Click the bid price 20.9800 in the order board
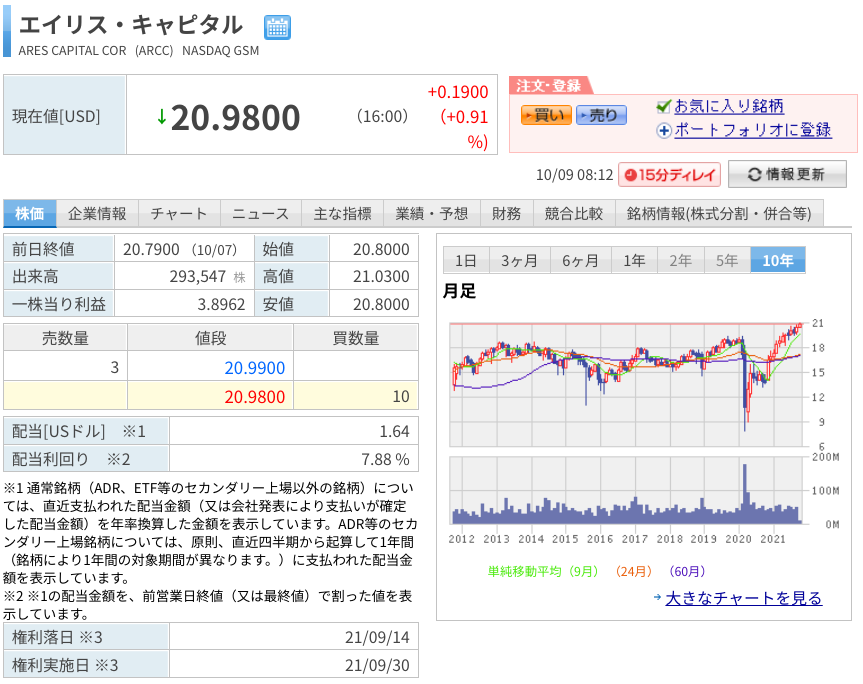Screen dimensions: 863x684 click(x=255, y=397)
